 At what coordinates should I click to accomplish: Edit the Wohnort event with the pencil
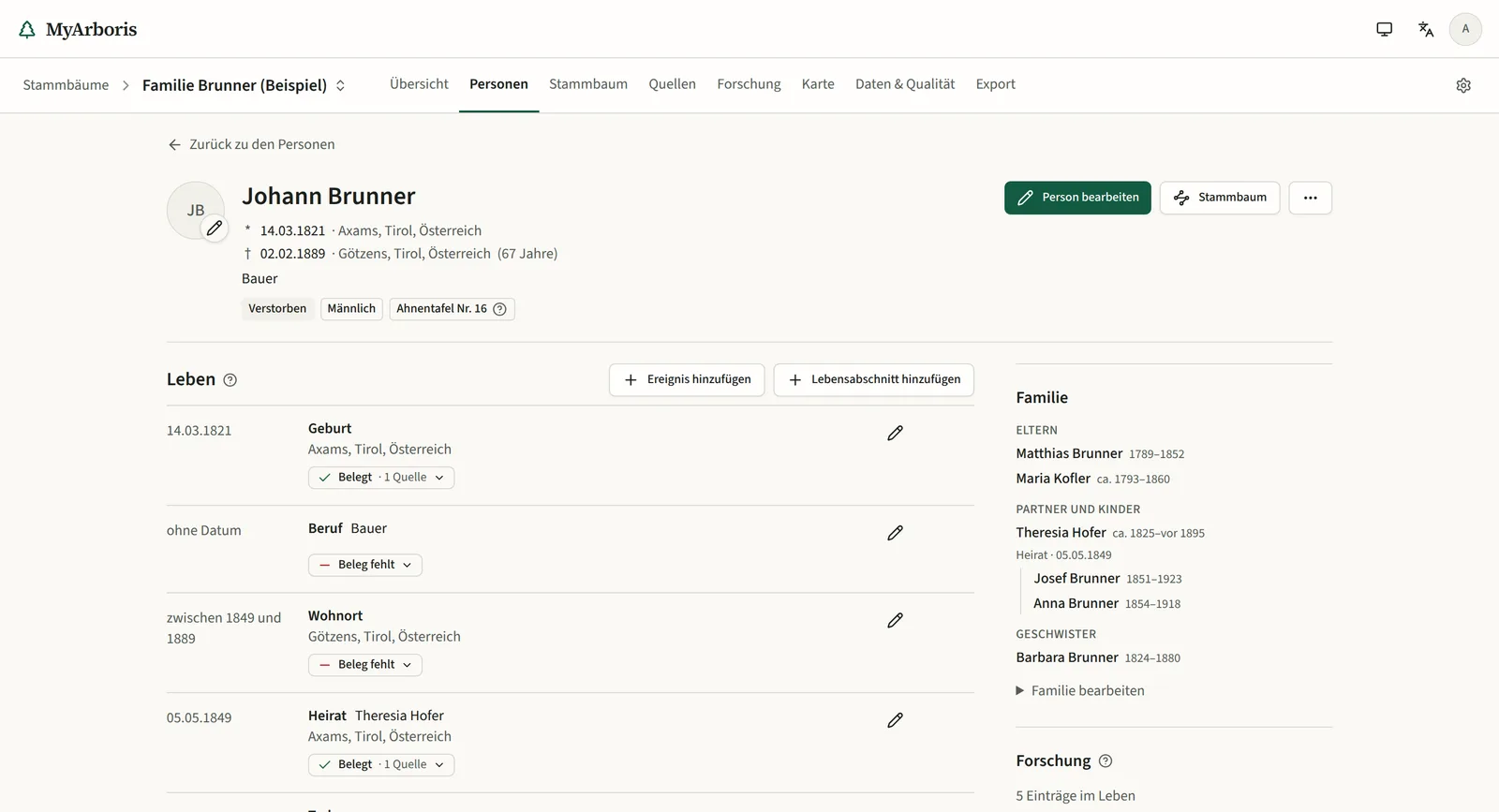(895, 620)
